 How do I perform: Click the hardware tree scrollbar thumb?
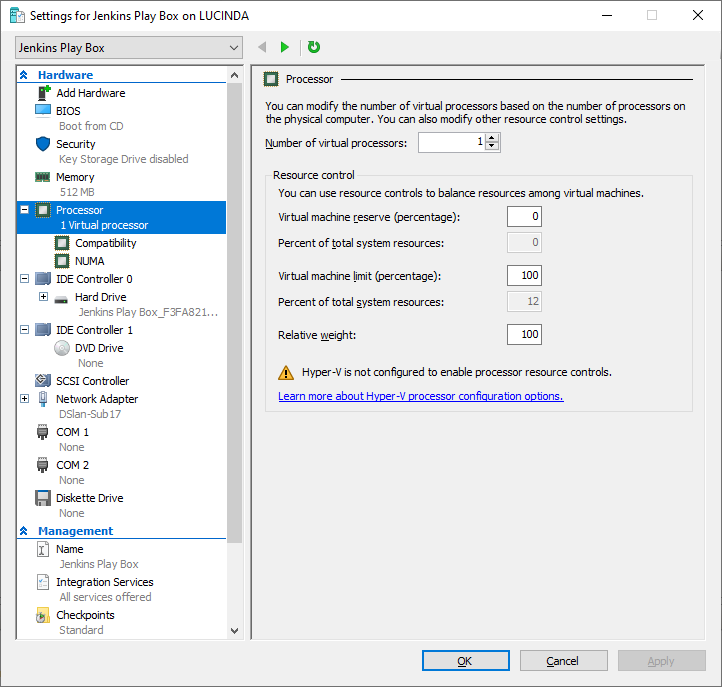click(234, 313)
